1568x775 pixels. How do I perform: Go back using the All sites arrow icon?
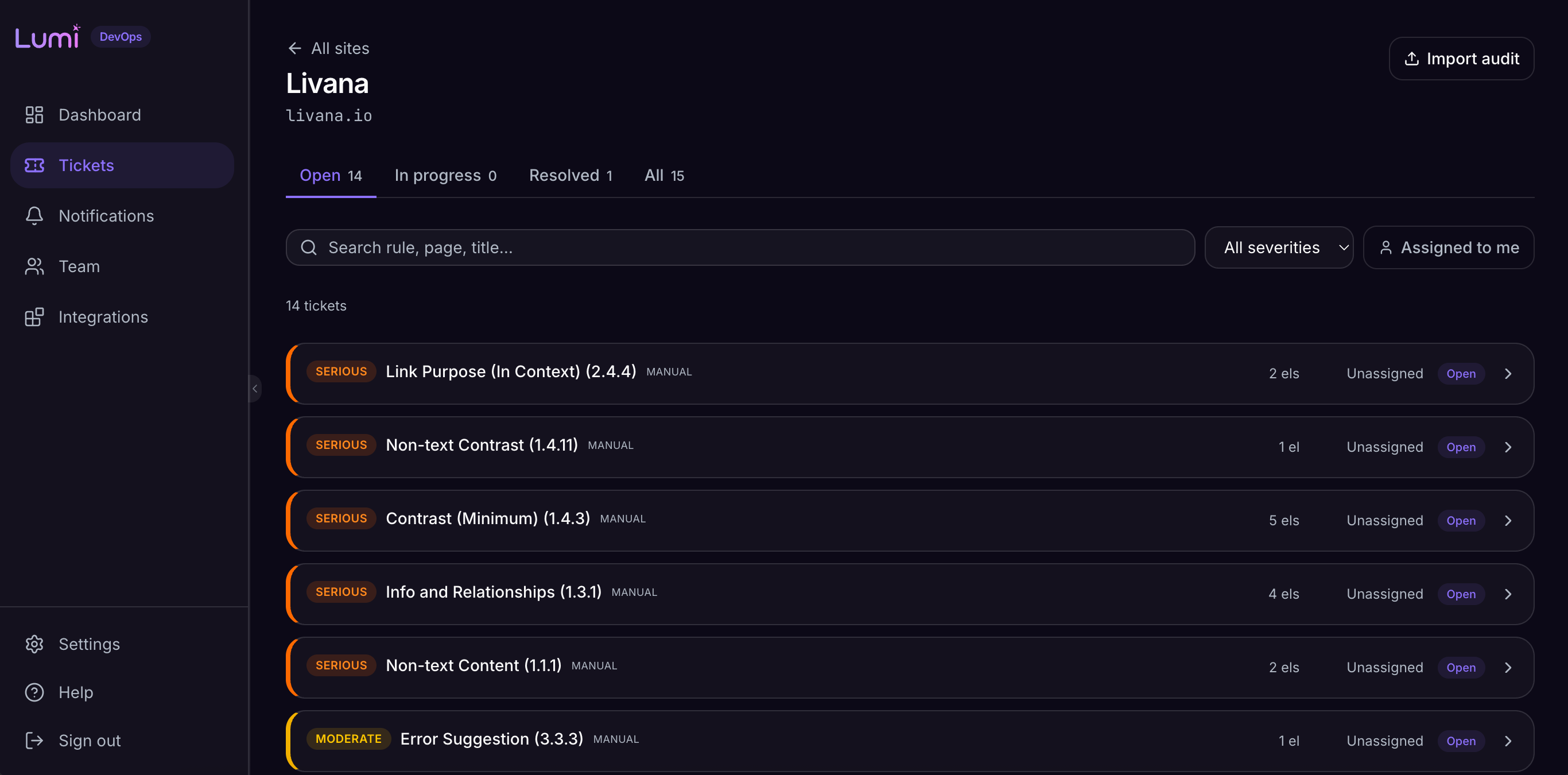coord(294,48)
